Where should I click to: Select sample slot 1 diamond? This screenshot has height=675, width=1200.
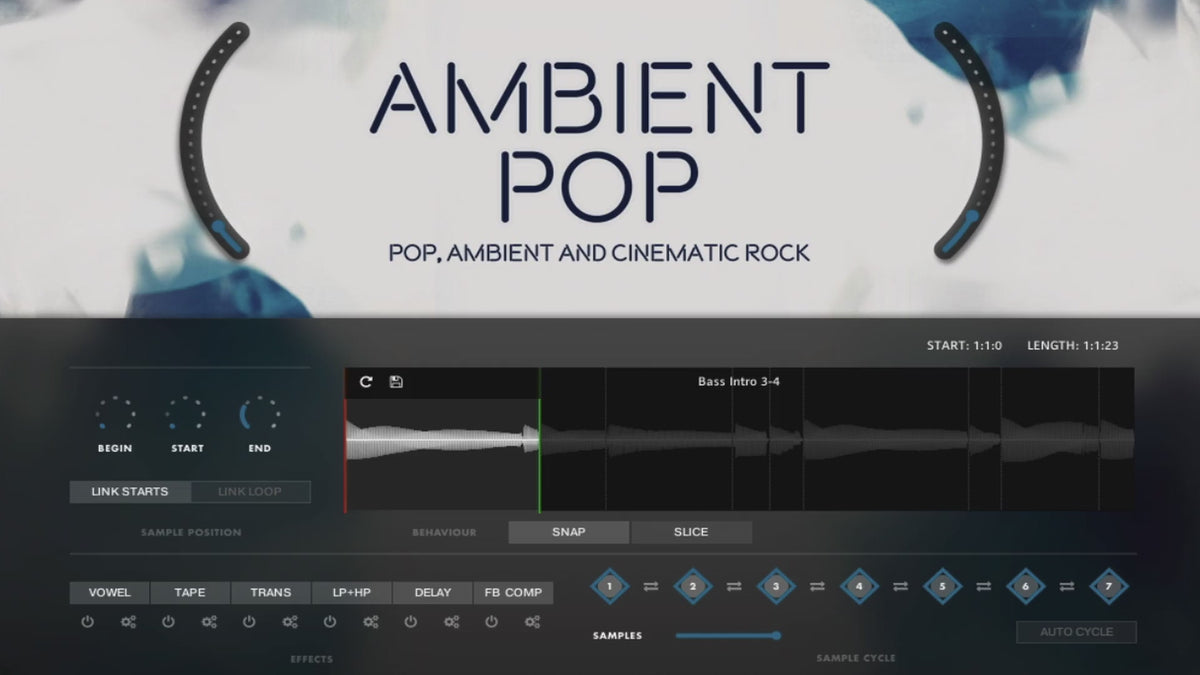point(610,587)
